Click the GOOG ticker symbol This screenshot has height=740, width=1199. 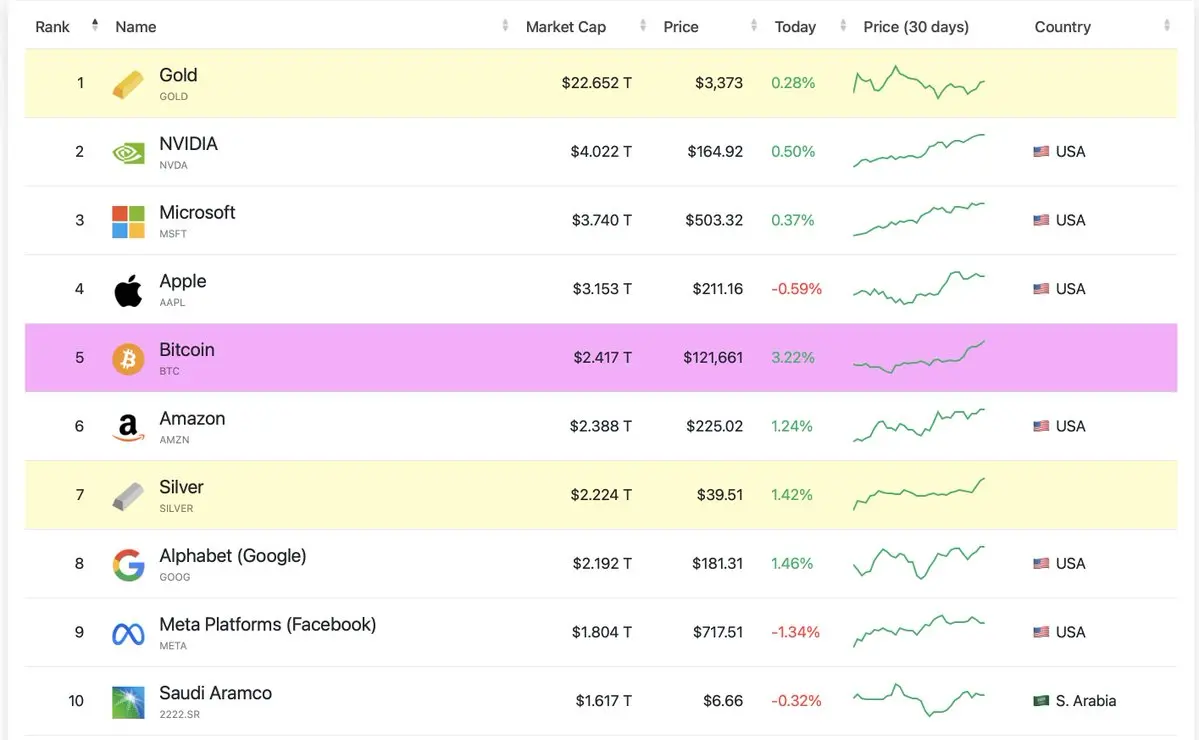click(x=174, y=577)
